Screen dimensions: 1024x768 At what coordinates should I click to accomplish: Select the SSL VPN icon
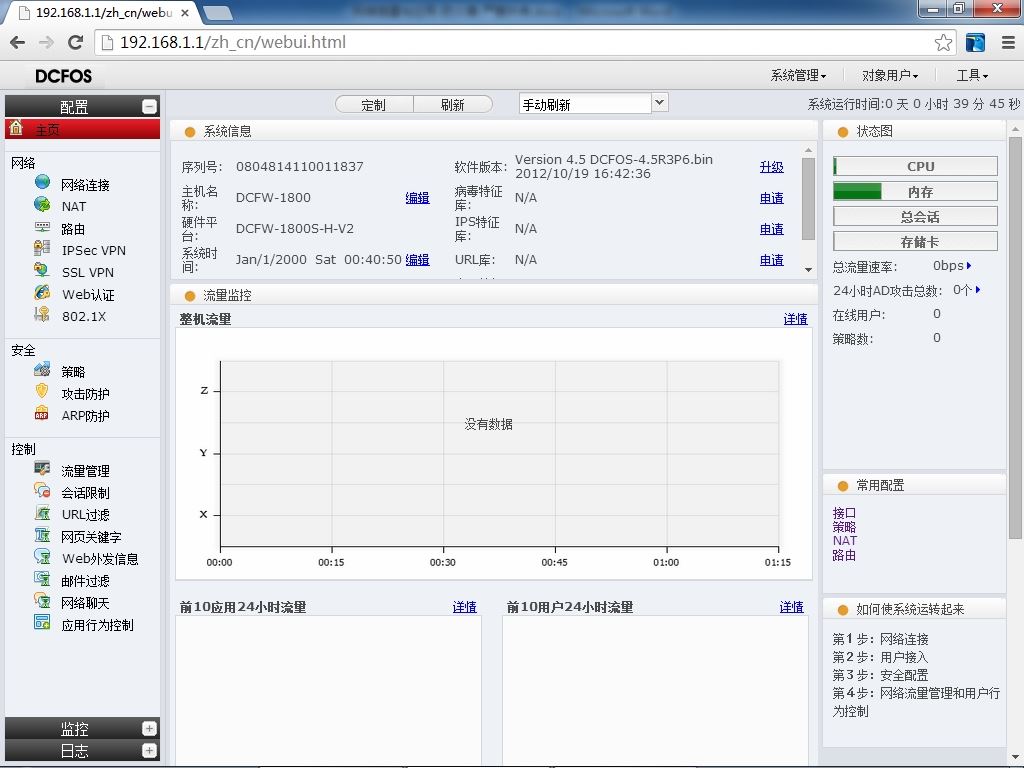click(x=42, y=270)
